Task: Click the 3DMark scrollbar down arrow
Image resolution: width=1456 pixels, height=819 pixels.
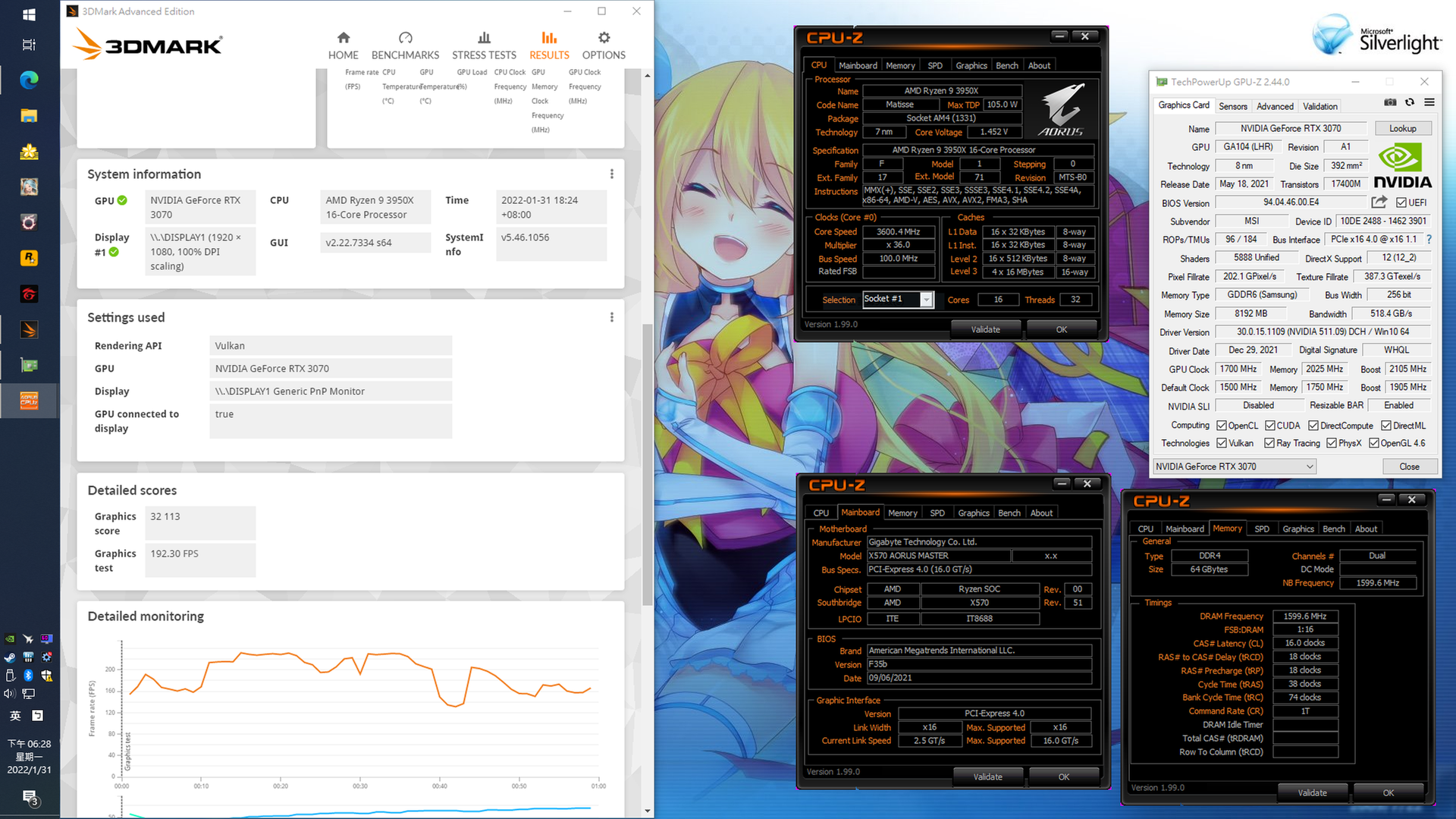Action: click(647, 811)
